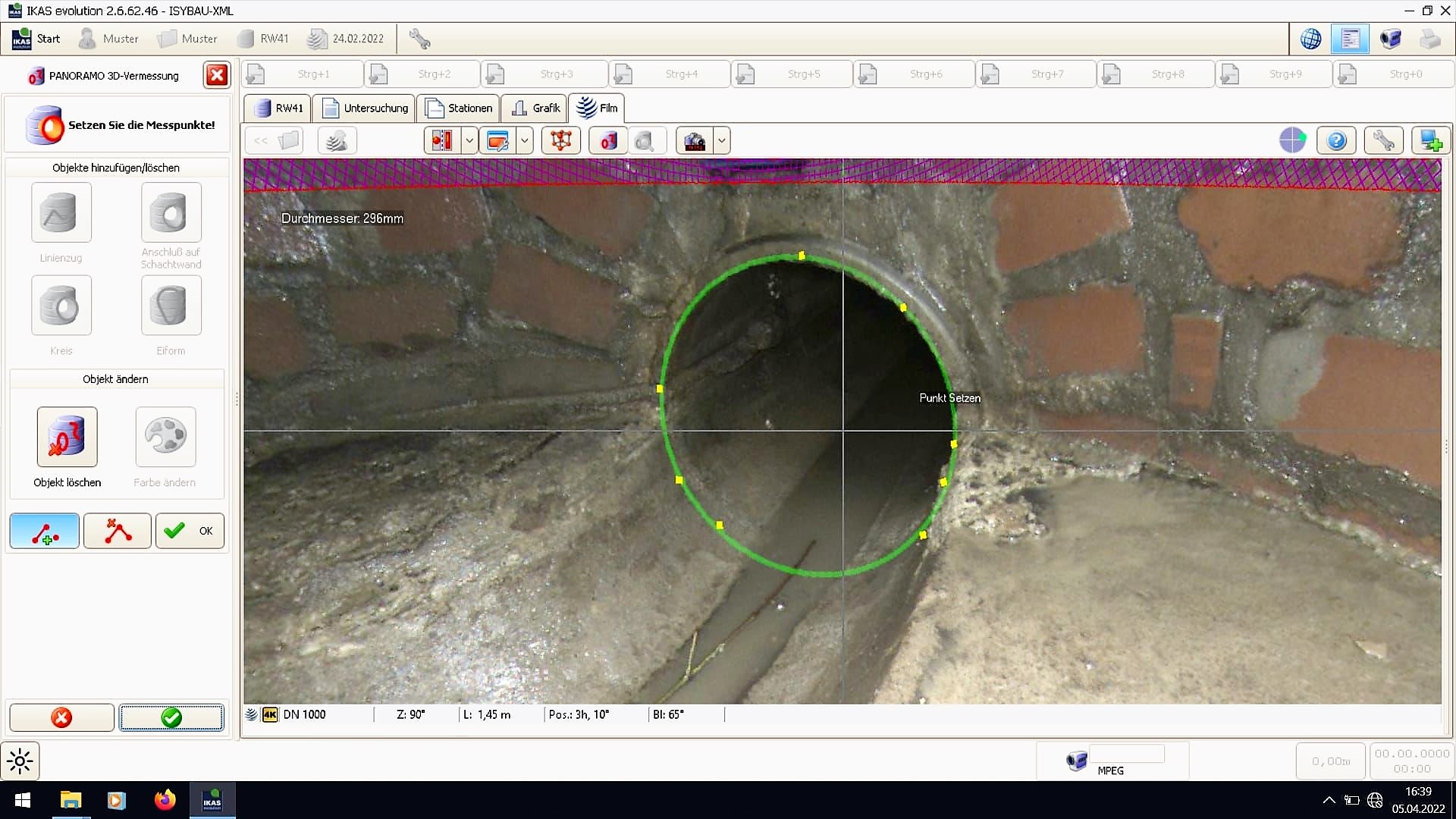The width and height of the screenshot is (1456, 819).
Task: Click the globe icon in top bar
Action: point(1310,39)
